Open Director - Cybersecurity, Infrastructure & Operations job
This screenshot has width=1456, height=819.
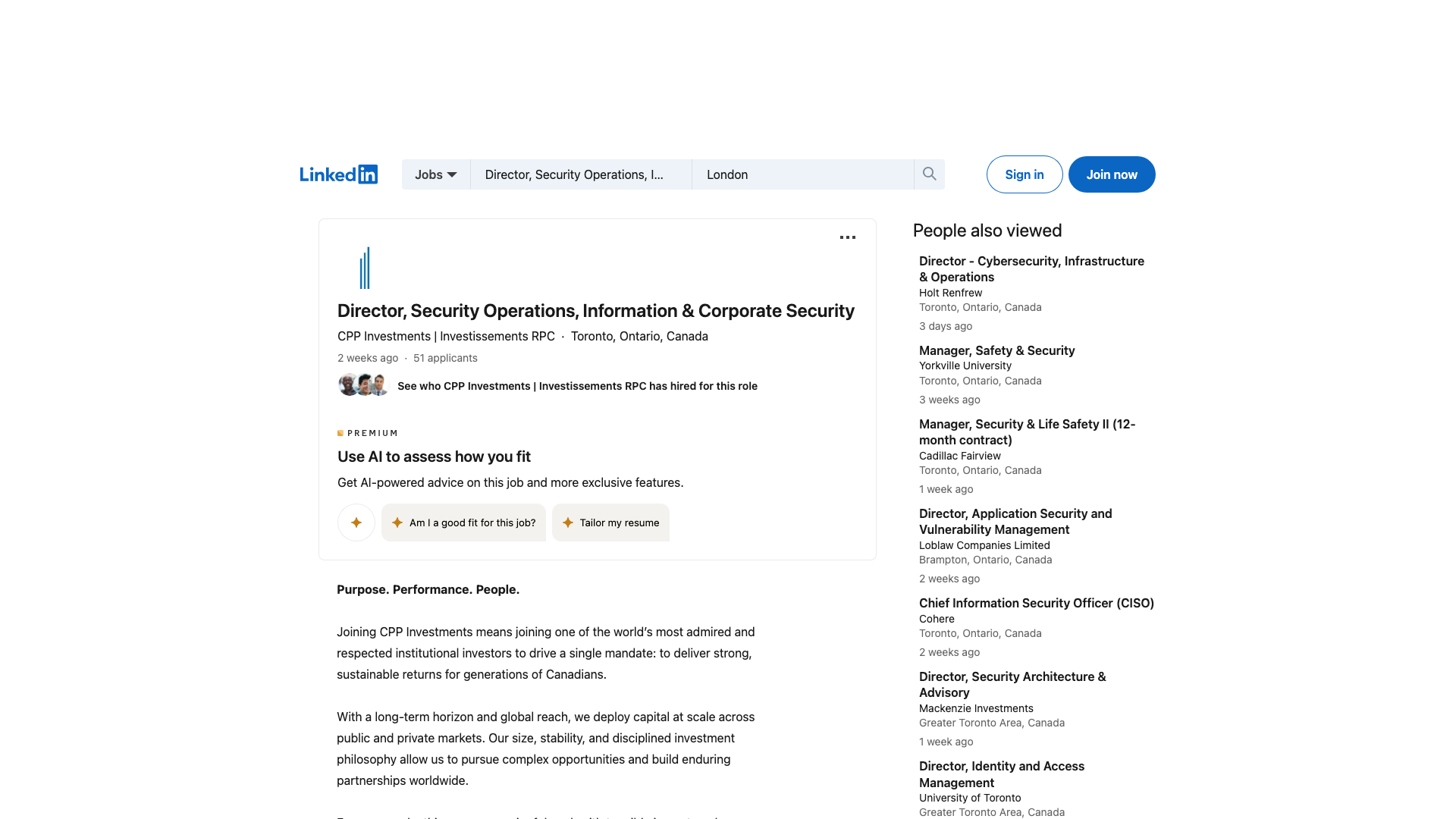pyautogui.click(x=1031, y=268)
